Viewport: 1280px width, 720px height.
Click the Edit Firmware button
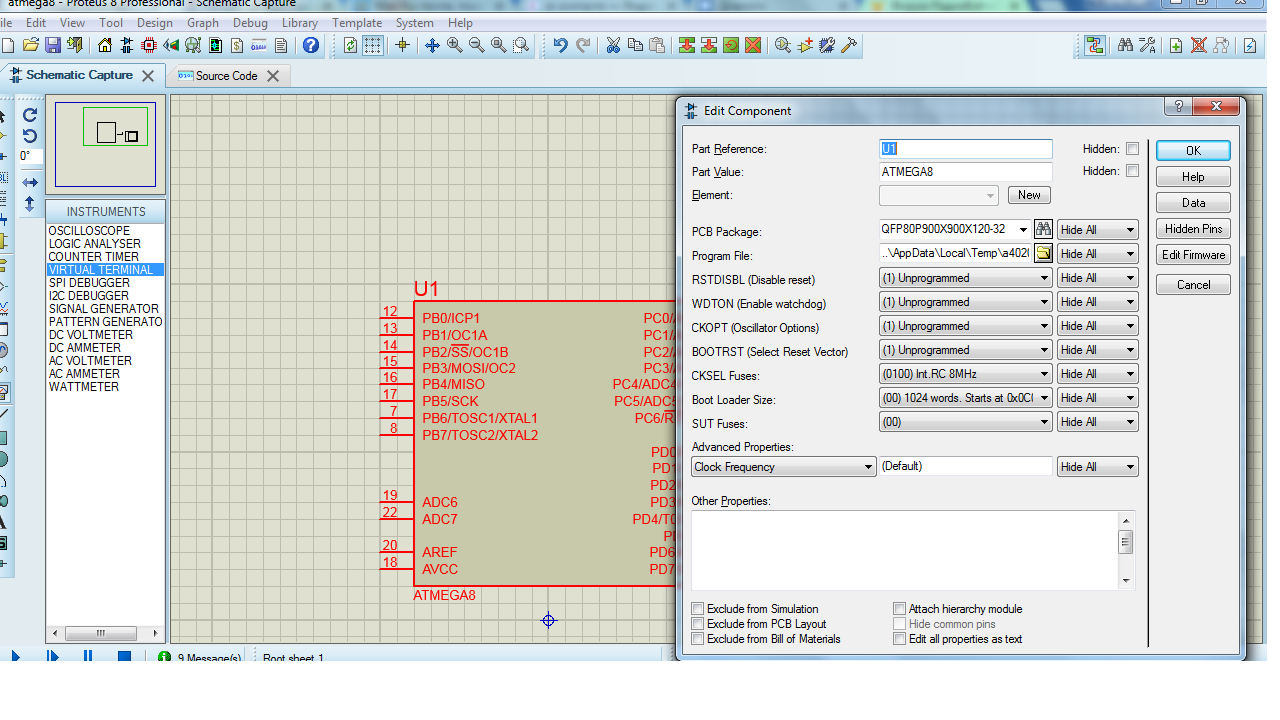tap(1193, 255)
